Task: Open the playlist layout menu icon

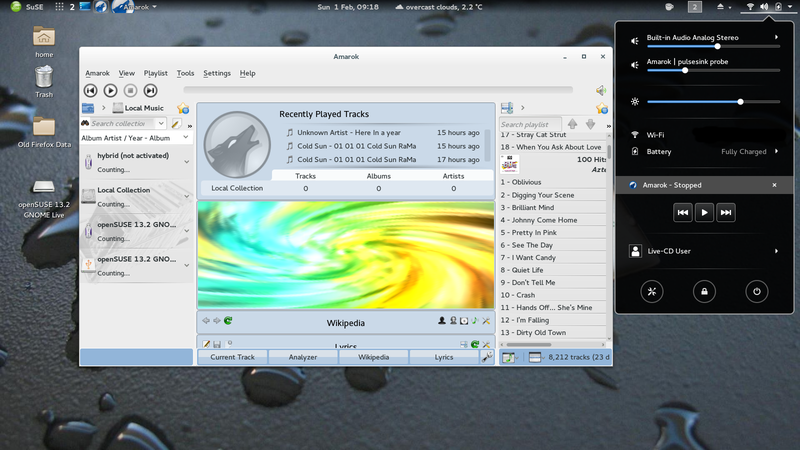Action: (535, 358)
